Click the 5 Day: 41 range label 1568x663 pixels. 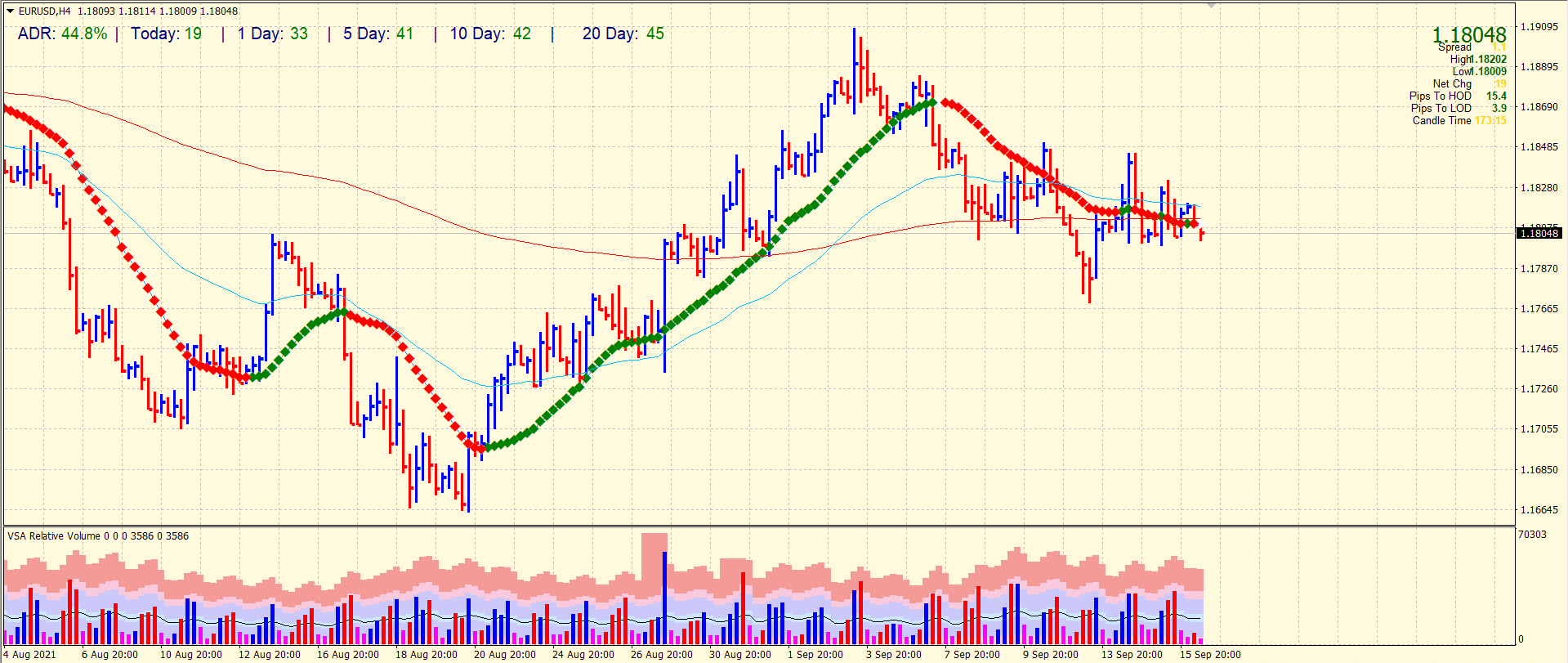click(x=377, y=34)
